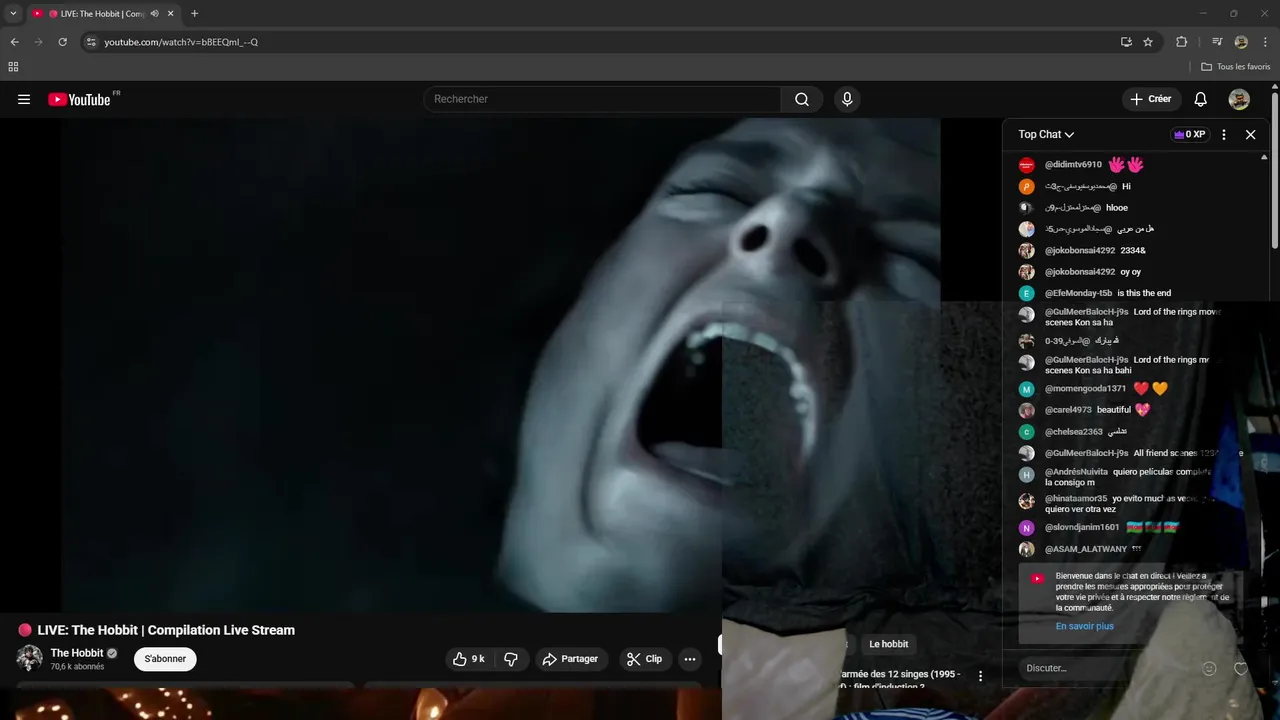
Task: Click @slovndjanim1601 chat message
Action: 1153,527
